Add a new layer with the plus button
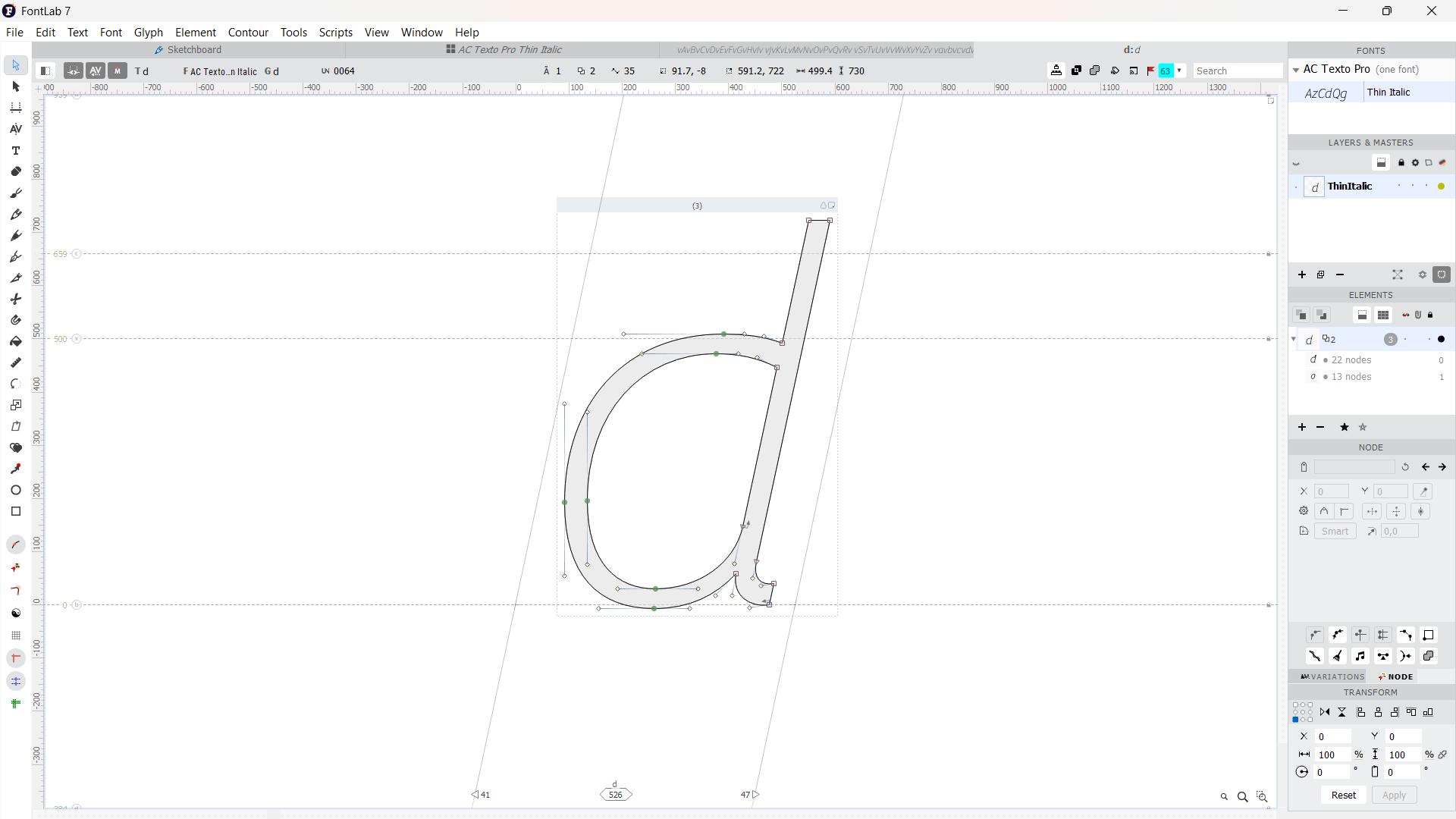 point(1302,275)
